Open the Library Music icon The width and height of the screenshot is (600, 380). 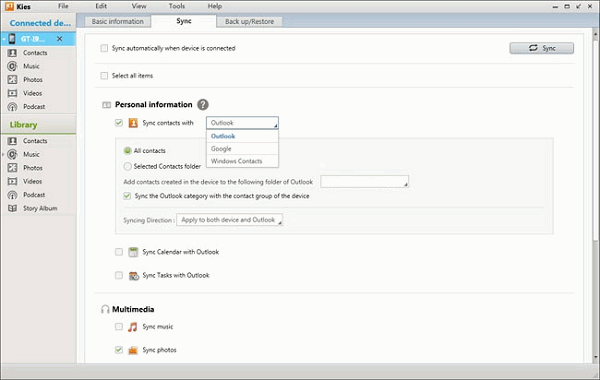(x=13, y=154)
